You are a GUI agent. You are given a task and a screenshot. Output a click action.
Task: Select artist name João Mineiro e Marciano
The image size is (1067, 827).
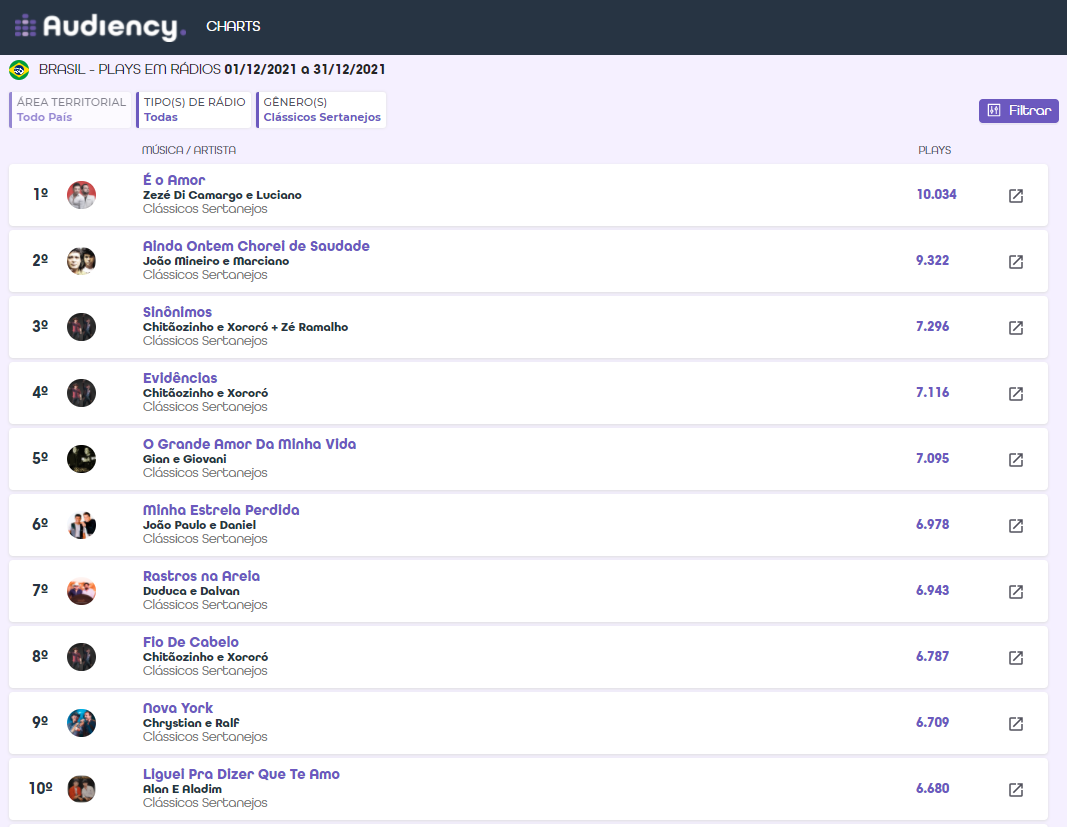click(216, 261)
